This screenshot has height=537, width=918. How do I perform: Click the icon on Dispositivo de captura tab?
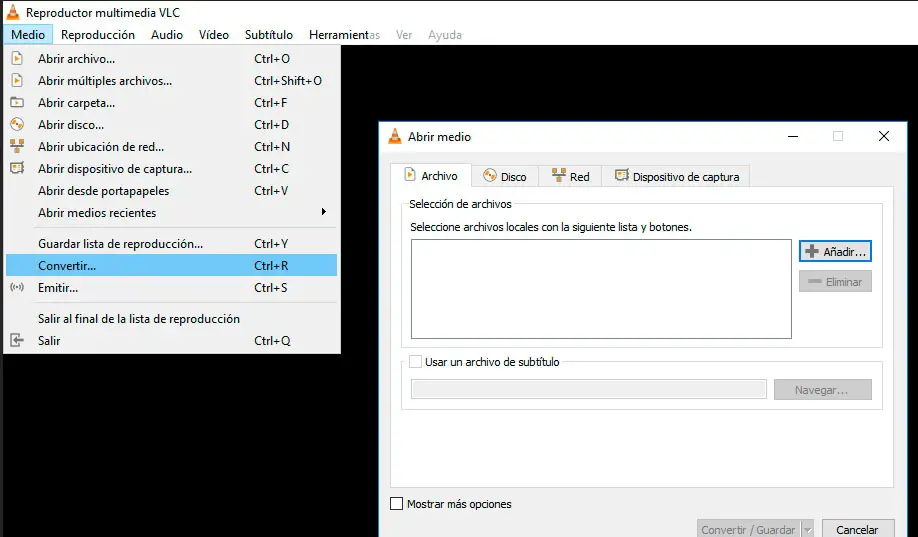[622, 175]
